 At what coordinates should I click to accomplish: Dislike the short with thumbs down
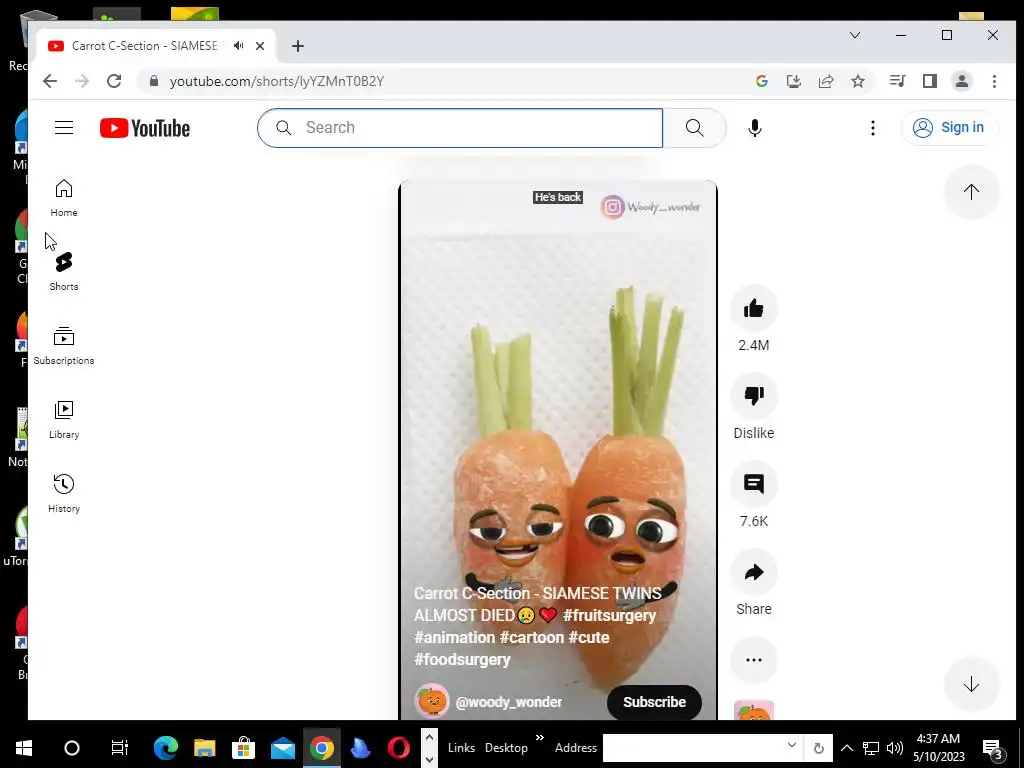coord(754,396)
